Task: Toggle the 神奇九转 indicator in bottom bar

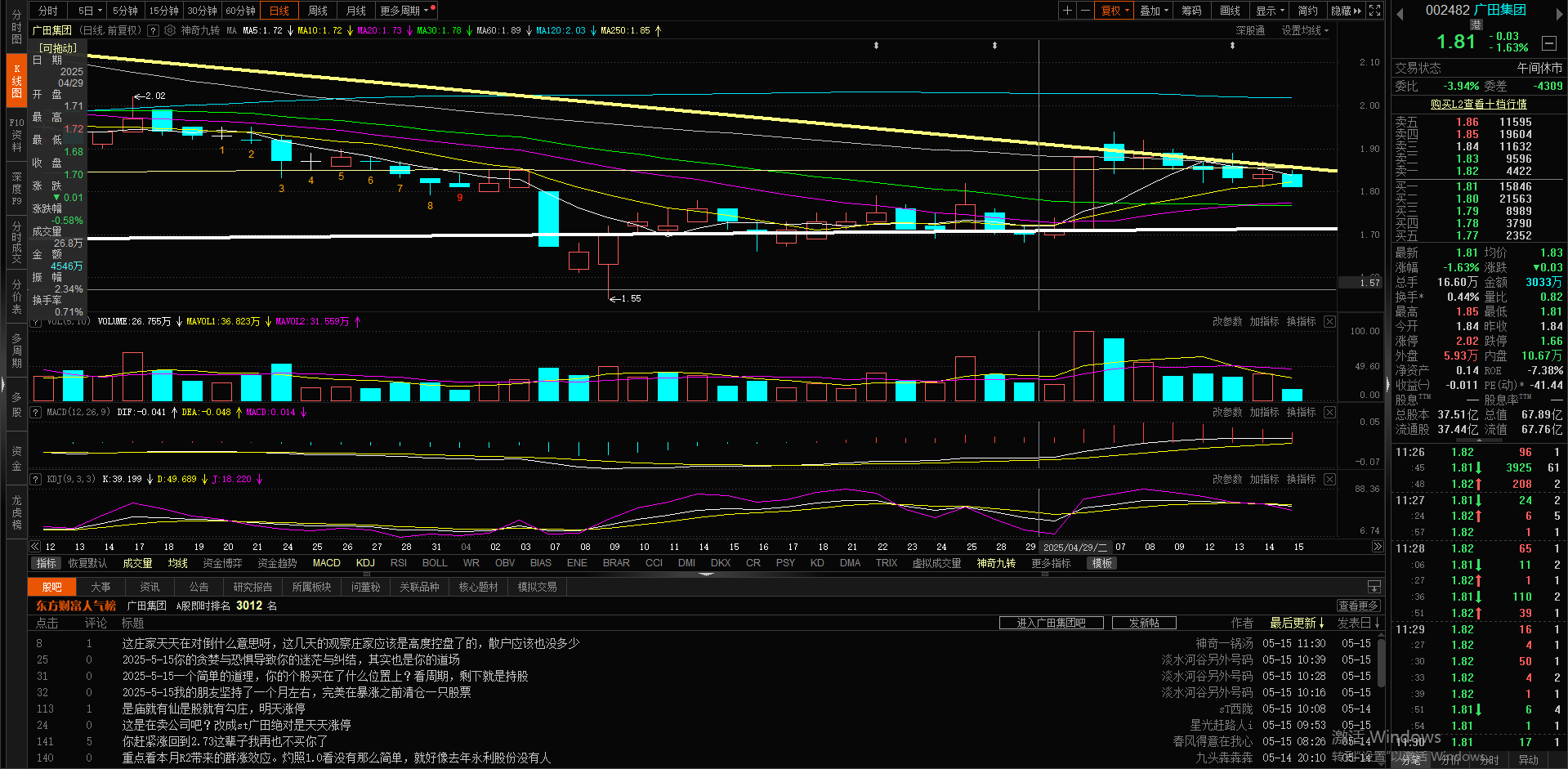Action: [996, 563]
